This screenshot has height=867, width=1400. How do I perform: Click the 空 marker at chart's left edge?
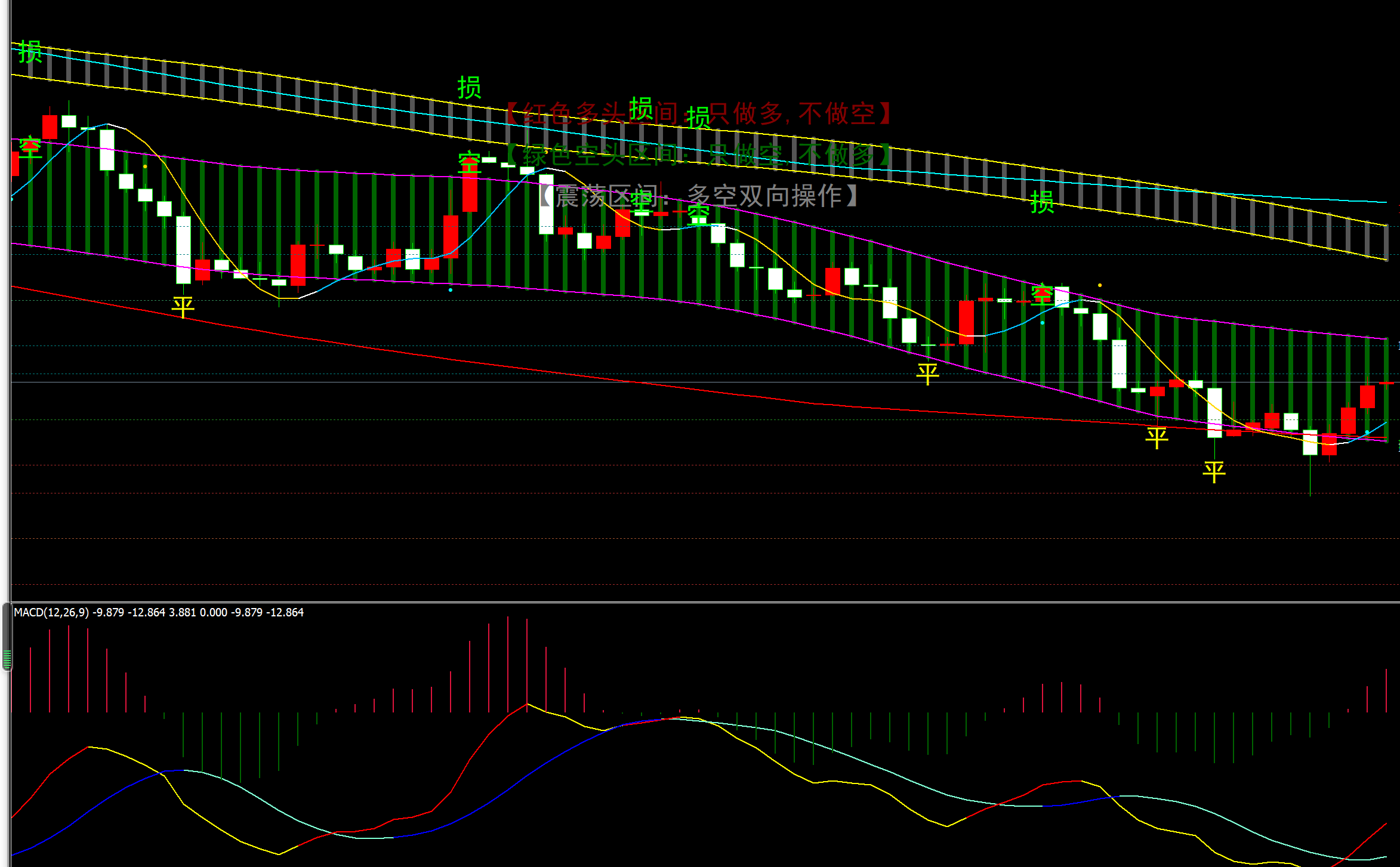pyautogui.click(x=30, y=147)
